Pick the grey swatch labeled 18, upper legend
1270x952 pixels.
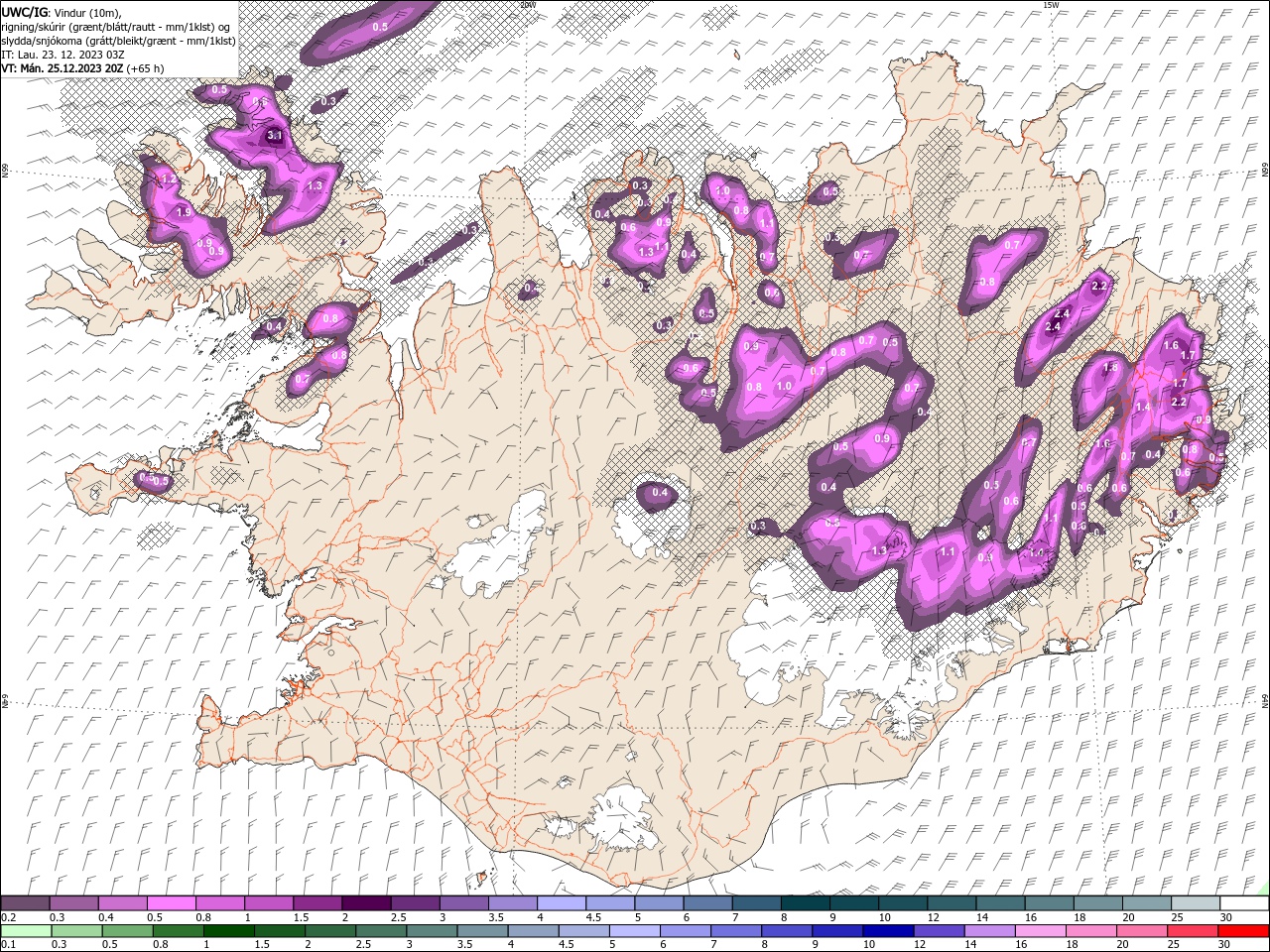point(1096,903)
